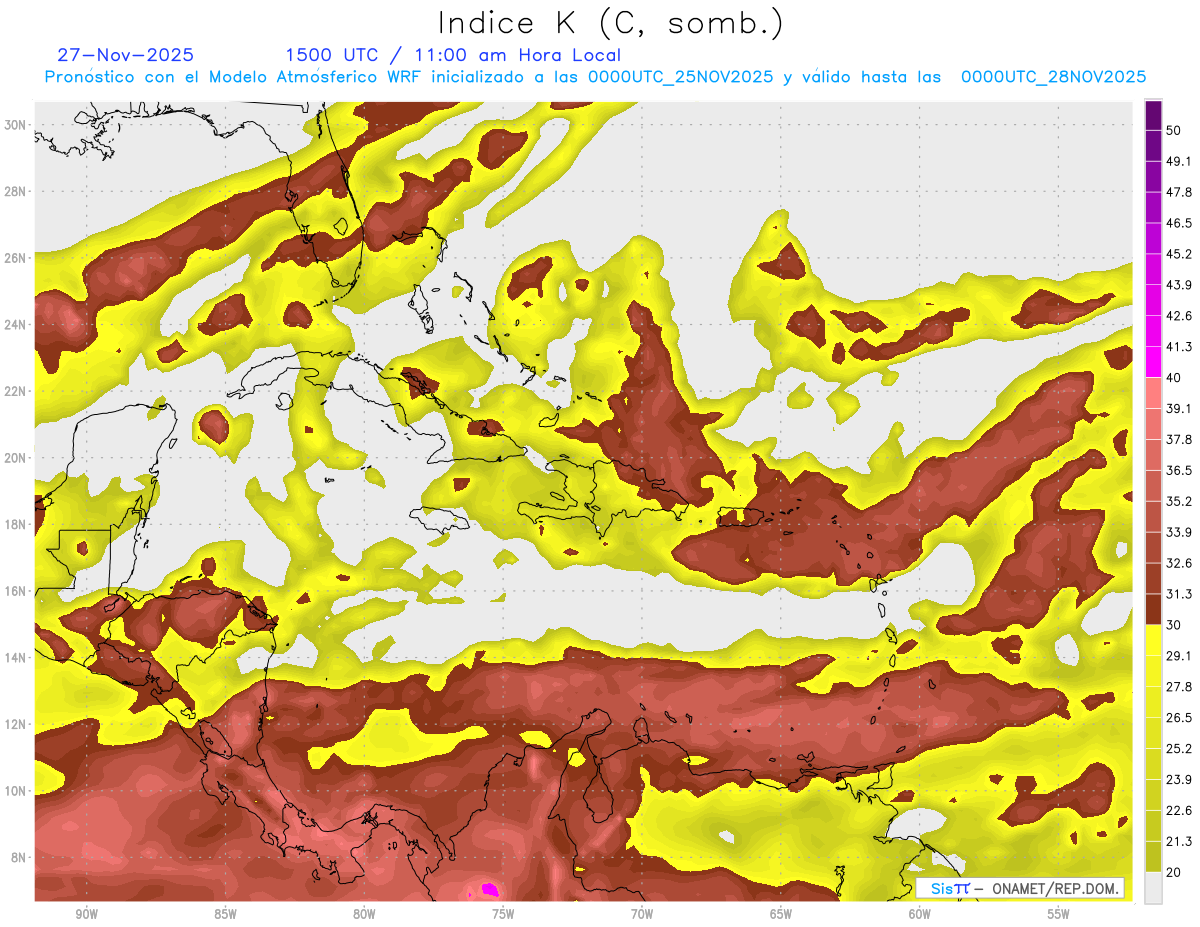
Task: Click the date '27-Nov-2025'
Action: (126, 55)
